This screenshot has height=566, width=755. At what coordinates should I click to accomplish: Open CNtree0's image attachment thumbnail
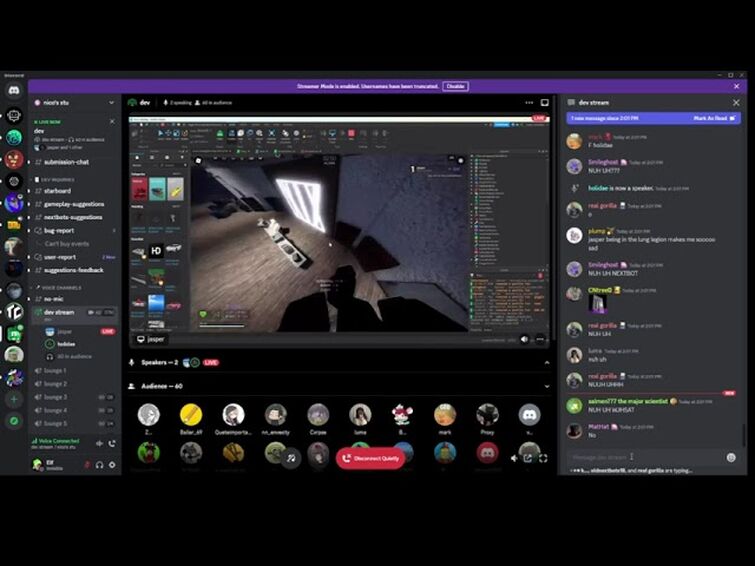597,304
